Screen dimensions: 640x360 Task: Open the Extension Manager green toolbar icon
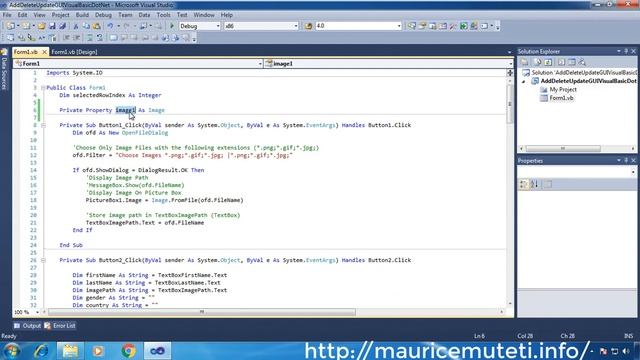coord(464,26)
